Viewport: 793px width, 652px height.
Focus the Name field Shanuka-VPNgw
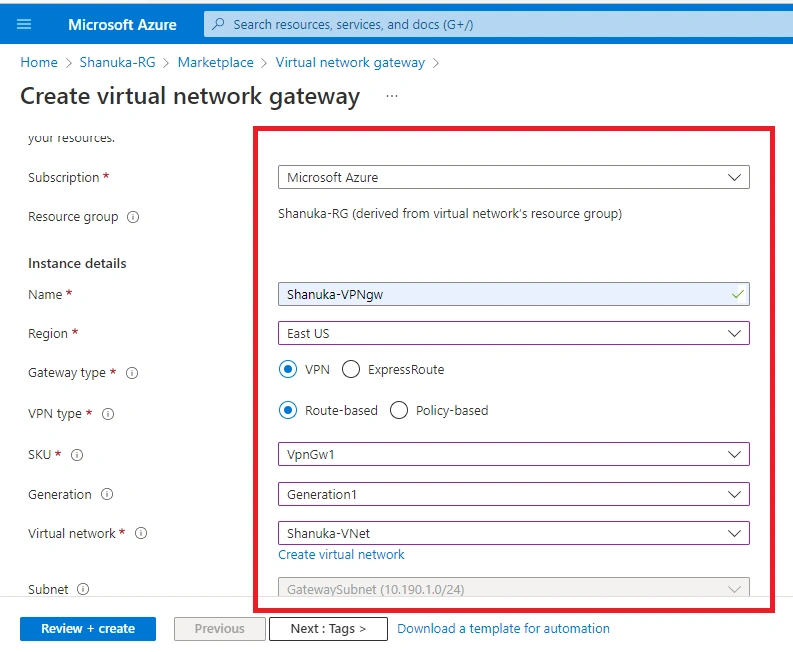pos(513,294)
